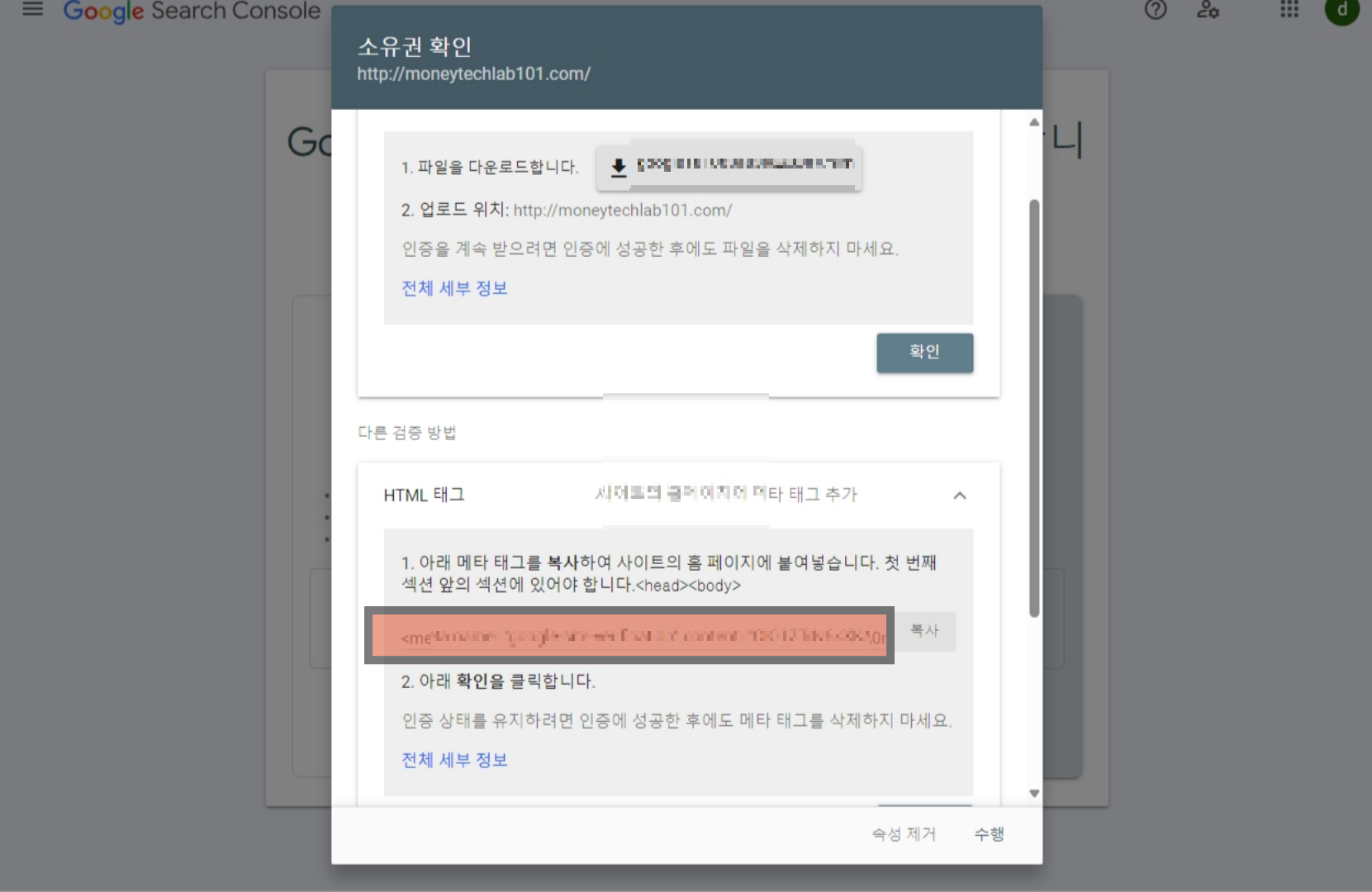Screen dimensions: 1372x892
Task: Click the download arrow icon
Action: [618, 168]
